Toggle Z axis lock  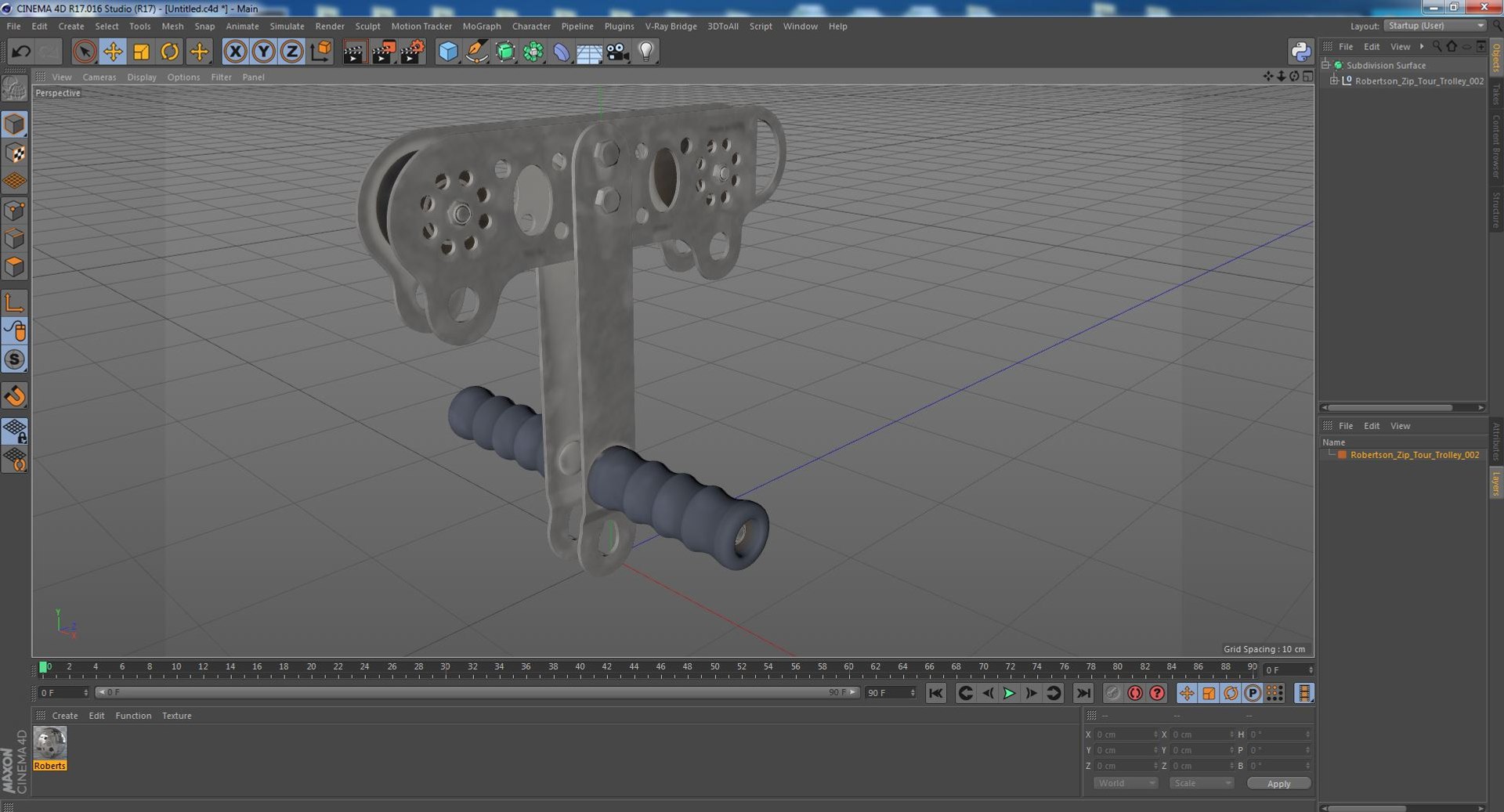pos(291,52)
